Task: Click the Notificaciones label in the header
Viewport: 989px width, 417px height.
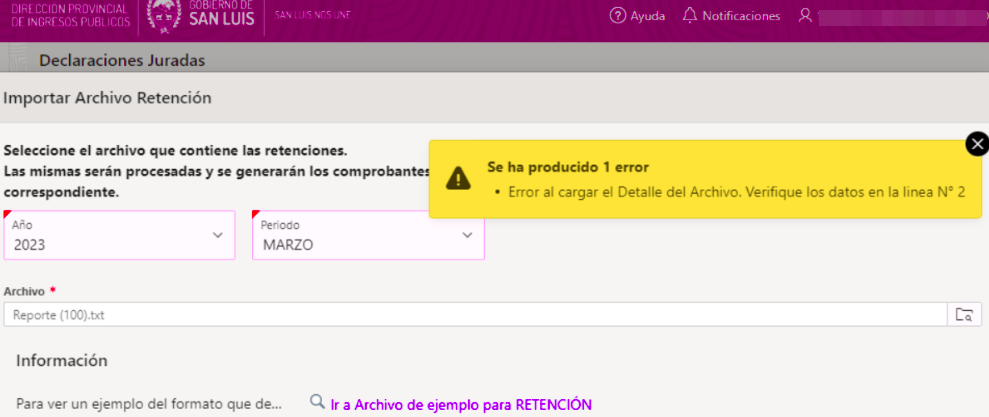Action: [x=741, y=16]
